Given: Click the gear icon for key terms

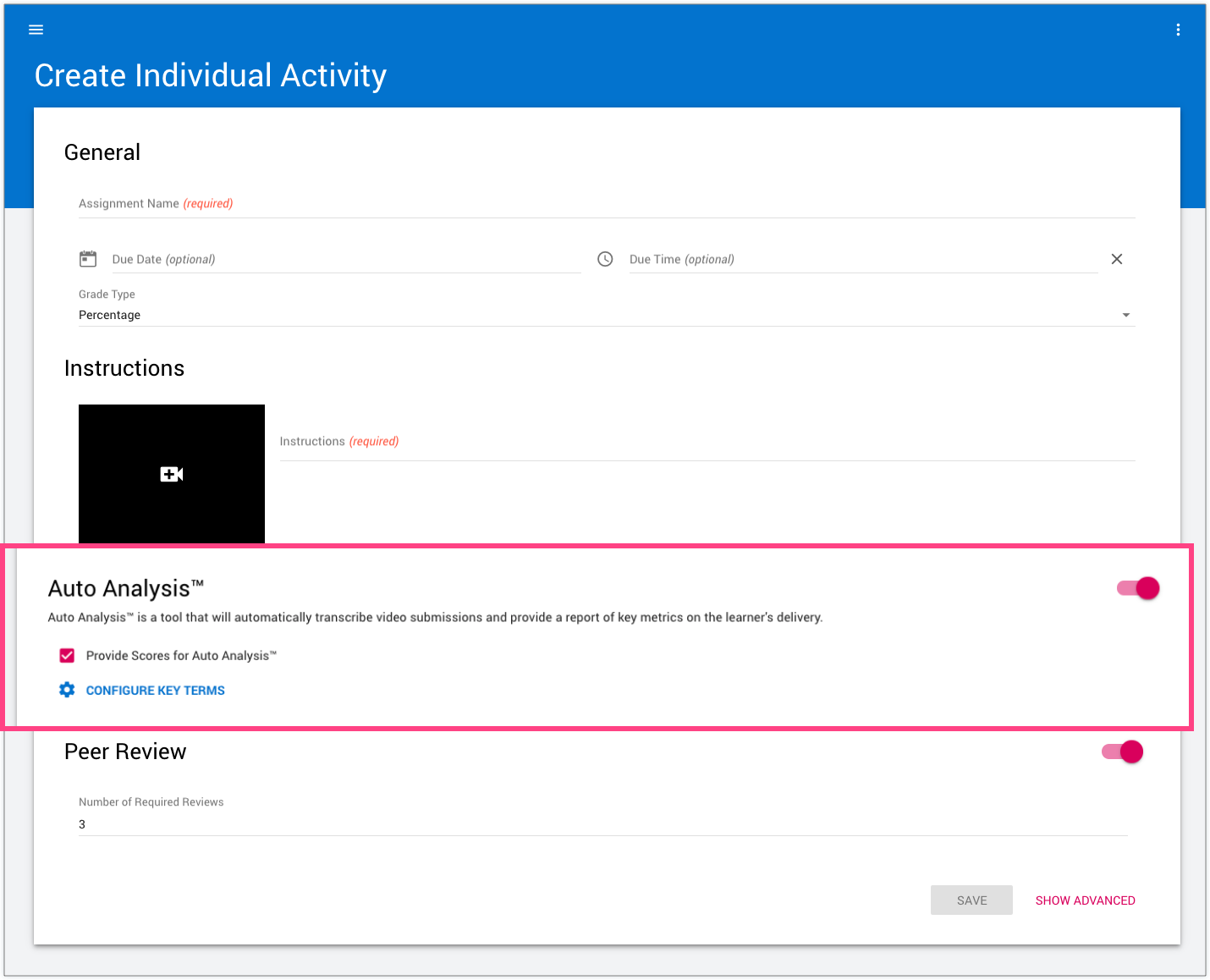Looking at the screenshot, I should click(67, 690).
